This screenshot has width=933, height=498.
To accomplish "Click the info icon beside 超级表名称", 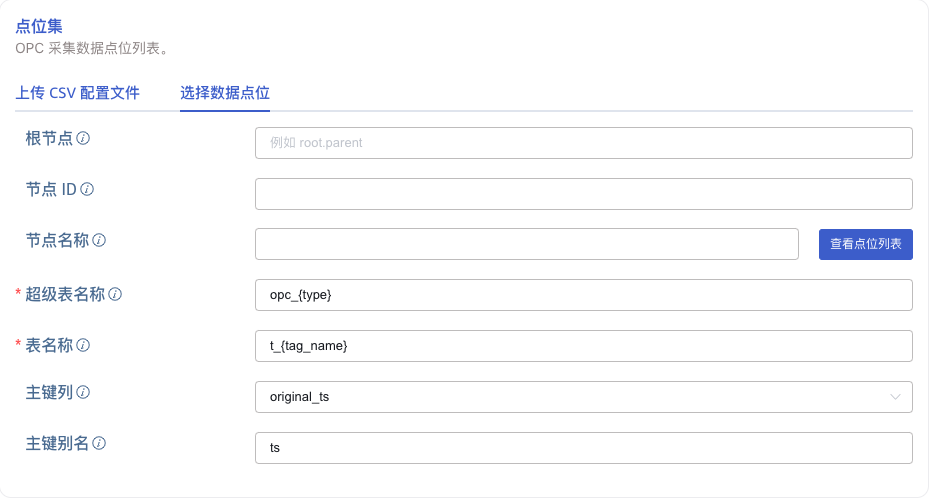I will tap(115, 294).
